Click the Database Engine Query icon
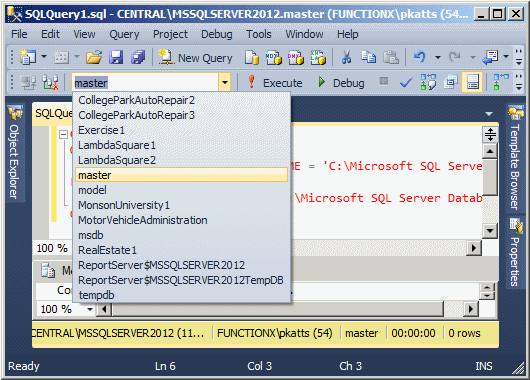This screenshot has height=380, width=530. pos(252,57)
